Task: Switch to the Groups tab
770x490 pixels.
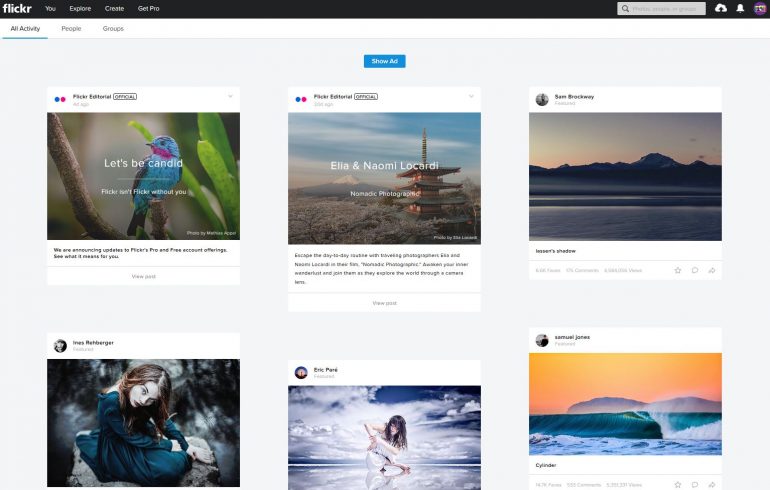Action: pyautogui.click(x=113, y=29)
